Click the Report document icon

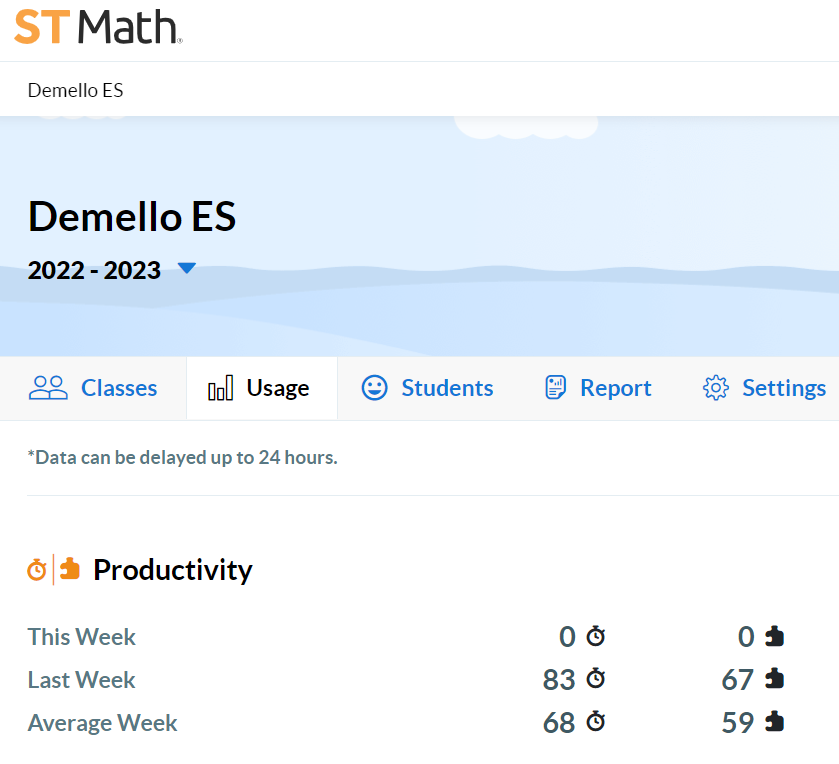[555, 388]
